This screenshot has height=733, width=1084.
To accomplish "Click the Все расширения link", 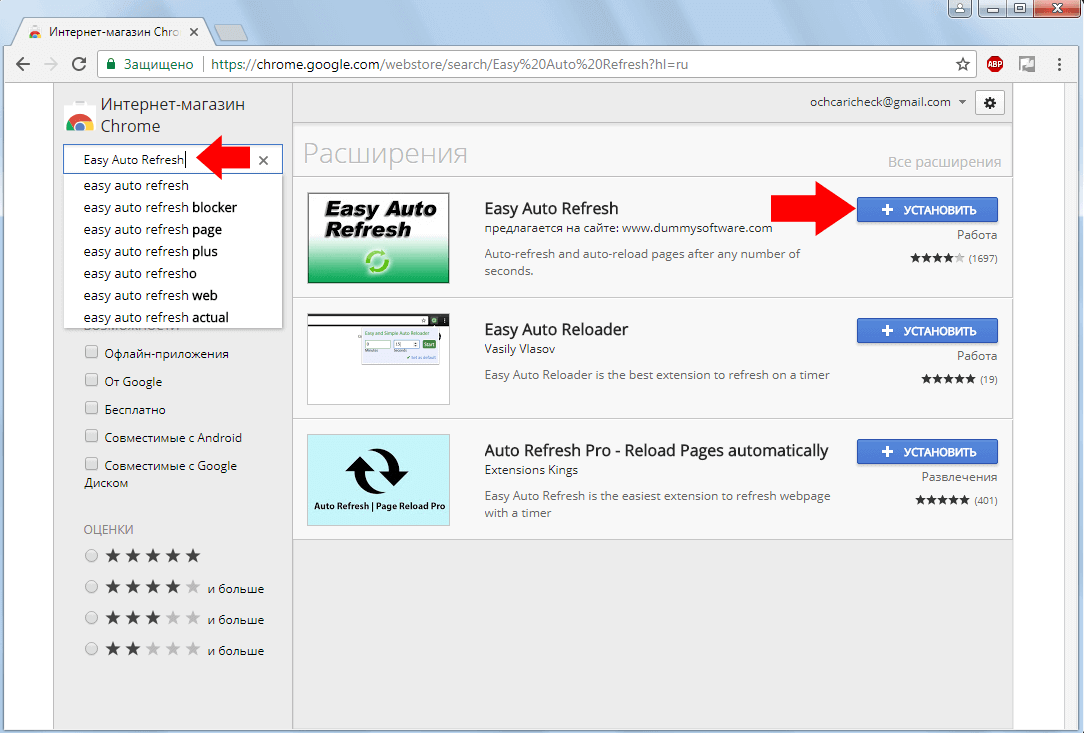I will pos(944,162).
